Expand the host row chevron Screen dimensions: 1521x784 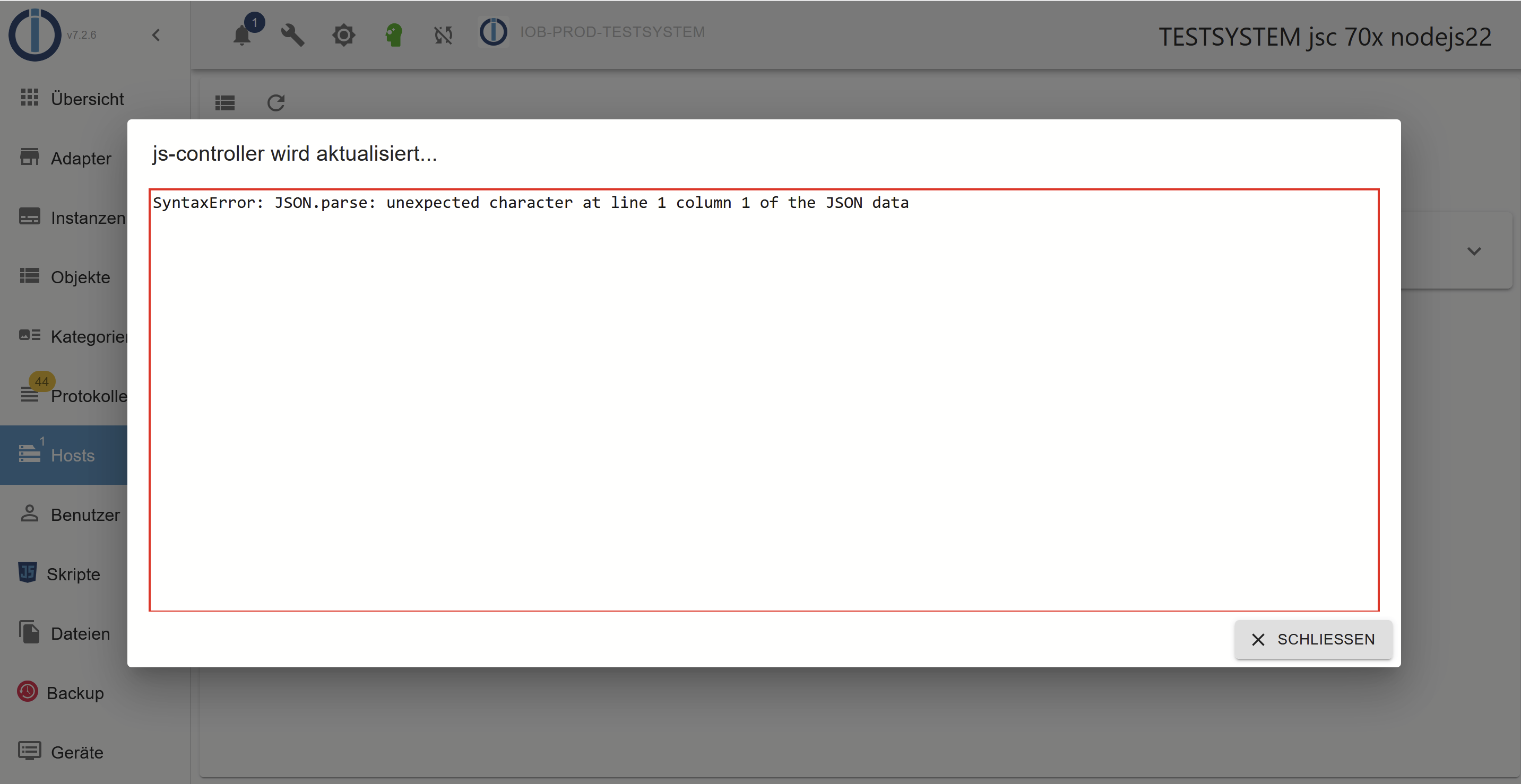coord(1474,251)
